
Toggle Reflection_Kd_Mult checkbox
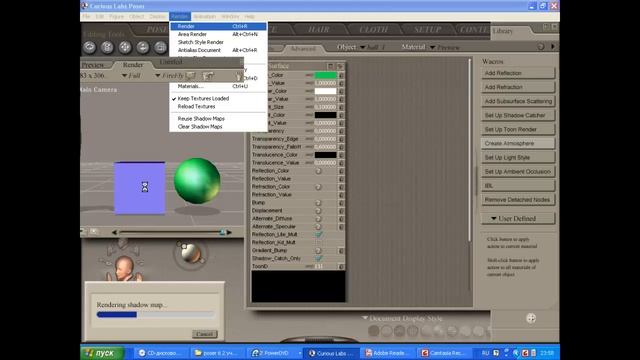pos(319,242)
